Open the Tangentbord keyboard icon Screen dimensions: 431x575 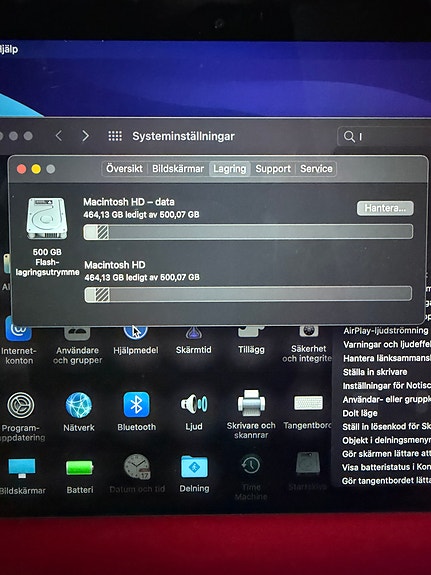[308, 403]
